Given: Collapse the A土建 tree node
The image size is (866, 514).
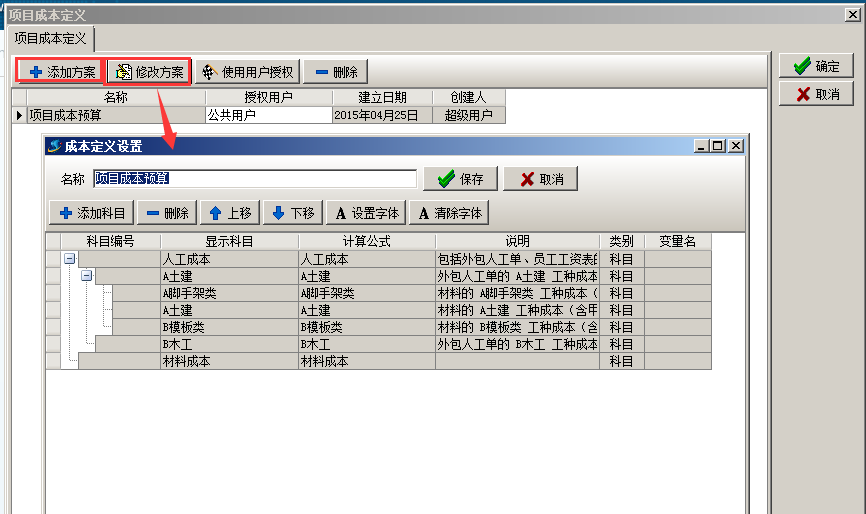Looking at the screenshot, I should (x=87, y=276).
